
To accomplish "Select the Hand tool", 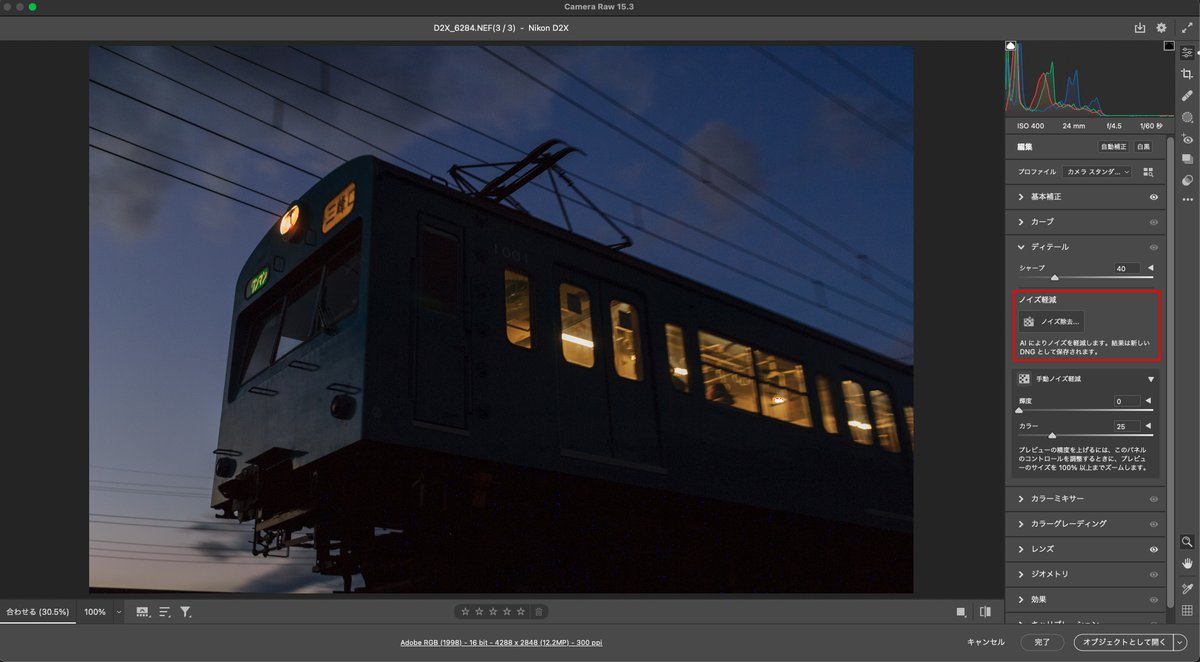I will coord(1187,564).
